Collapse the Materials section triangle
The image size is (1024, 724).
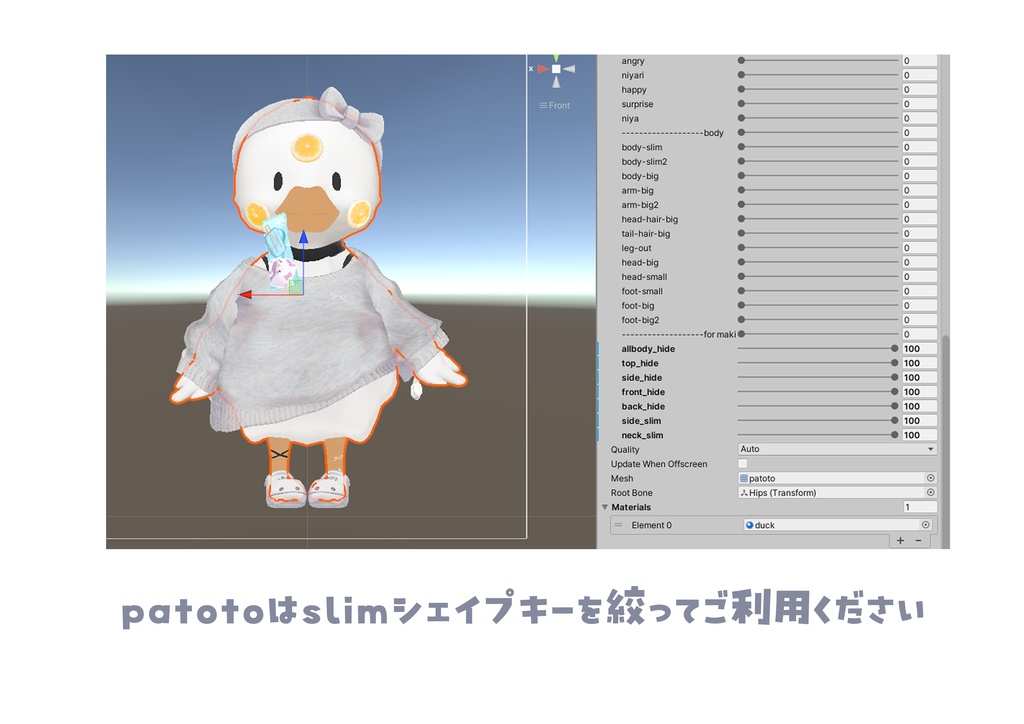tap(603, 507)
